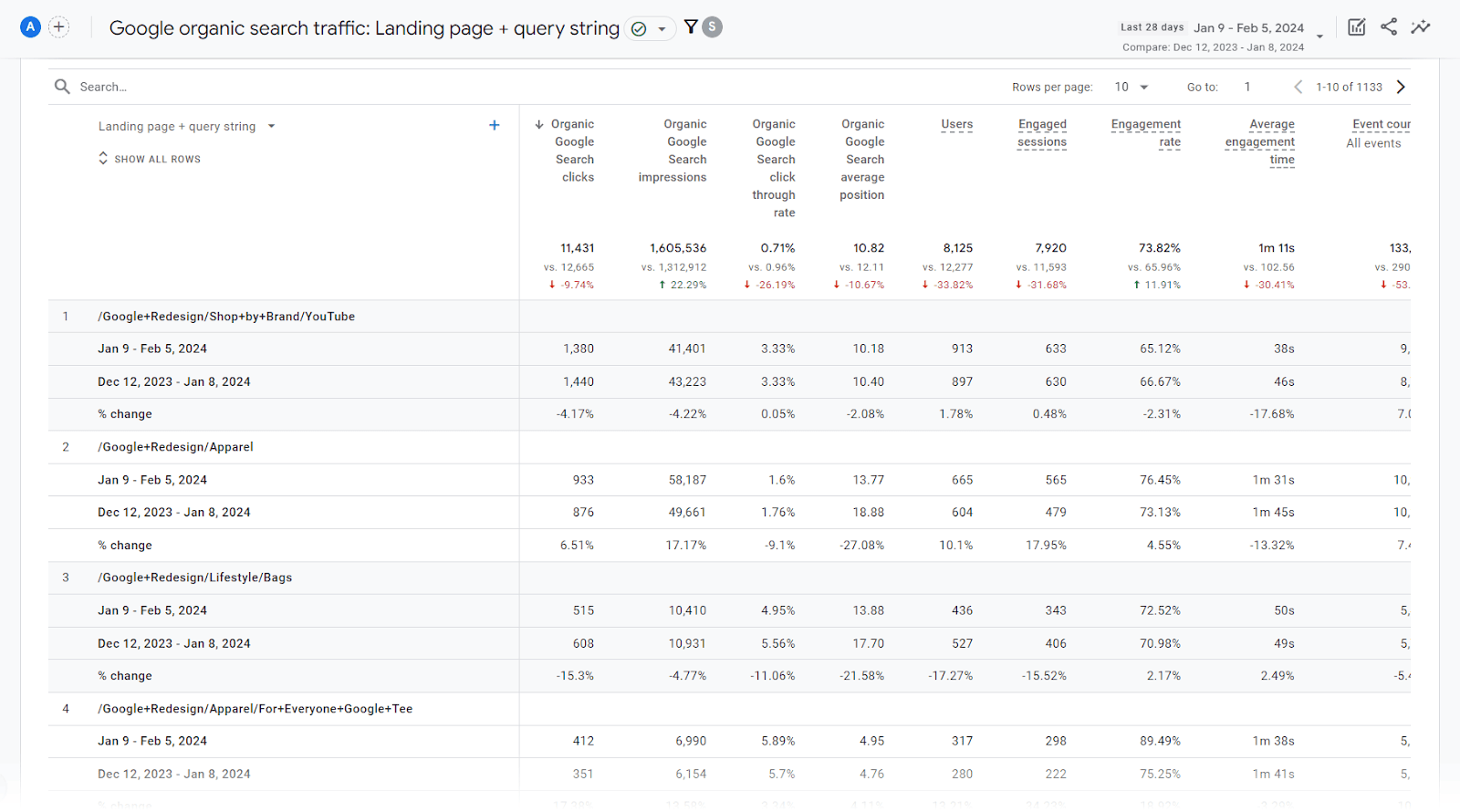Screen dimensions: 1460x812
Task: Open the customize report edit icon
Action: [1357, 27]
